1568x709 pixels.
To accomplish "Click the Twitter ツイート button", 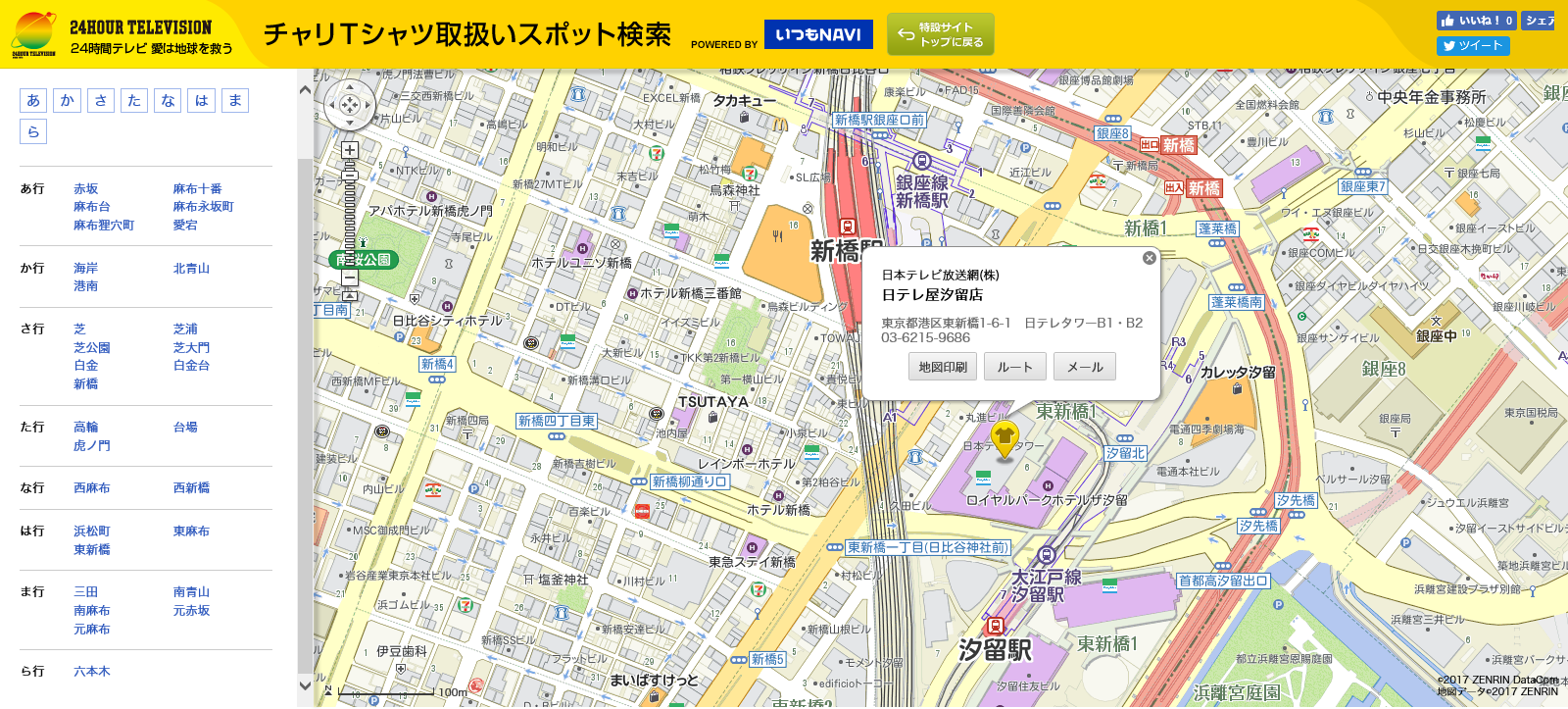I will tap(1473, 46).
